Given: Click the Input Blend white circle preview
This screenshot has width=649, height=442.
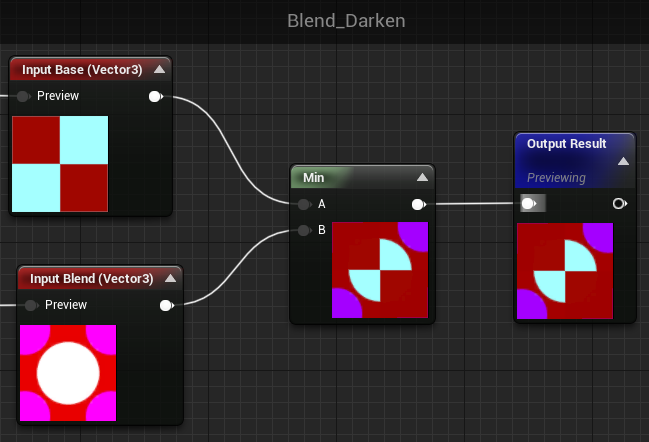Looking at the screenshot, I should tap(68, 373).
